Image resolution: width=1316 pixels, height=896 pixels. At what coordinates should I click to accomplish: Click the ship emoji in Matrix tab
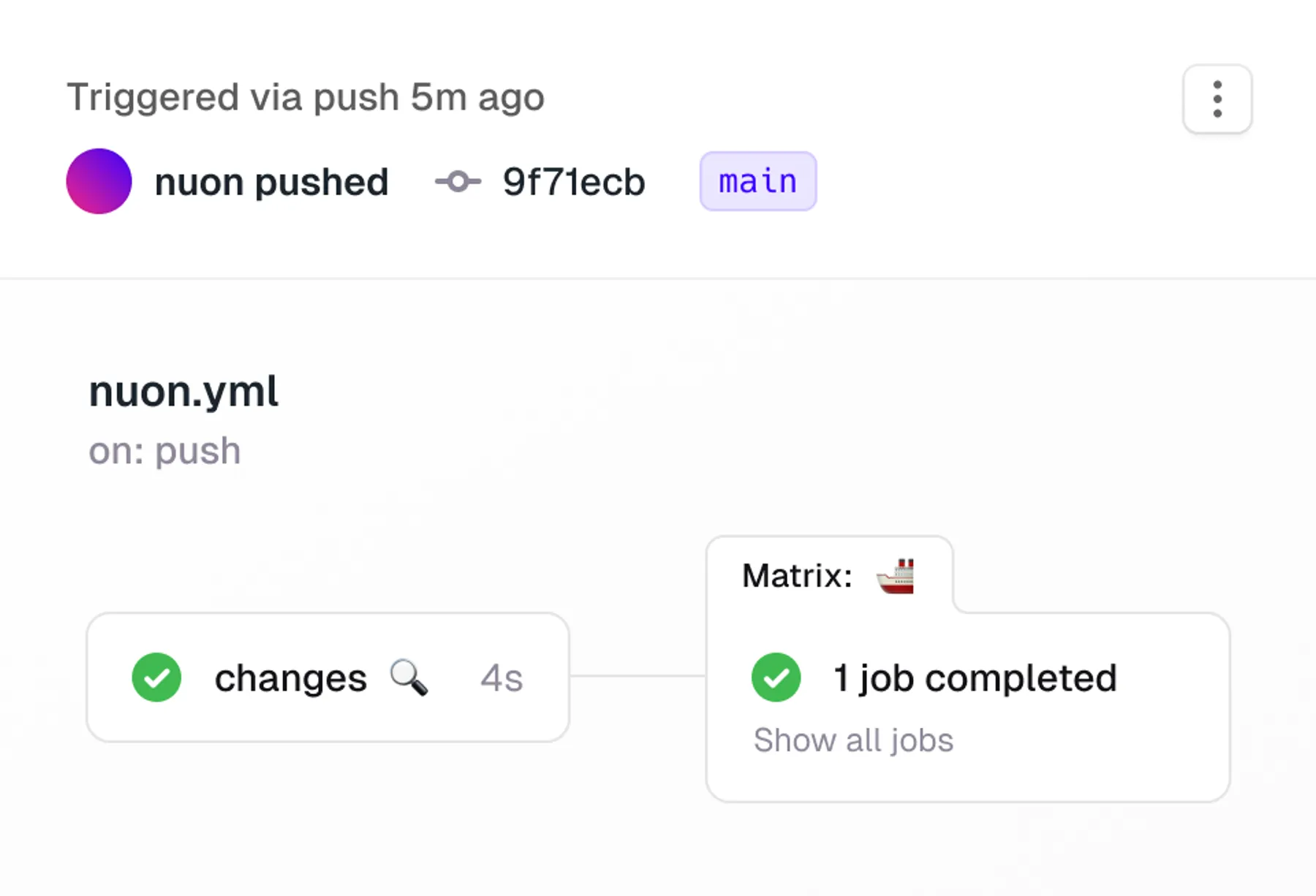click(x=896, y=576)
